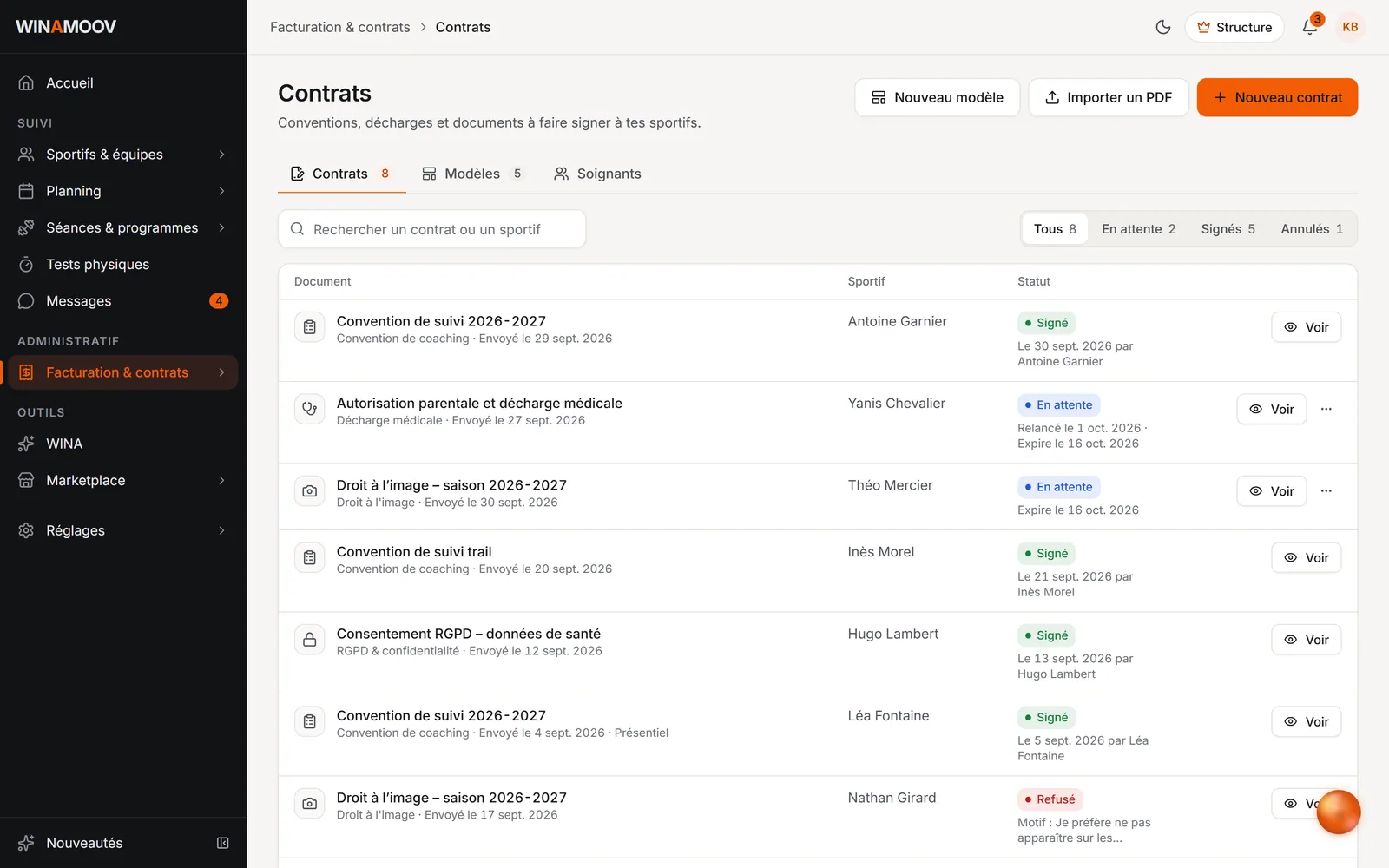
Task: Click the WINAMOOV logo
Action: [66, 27]
